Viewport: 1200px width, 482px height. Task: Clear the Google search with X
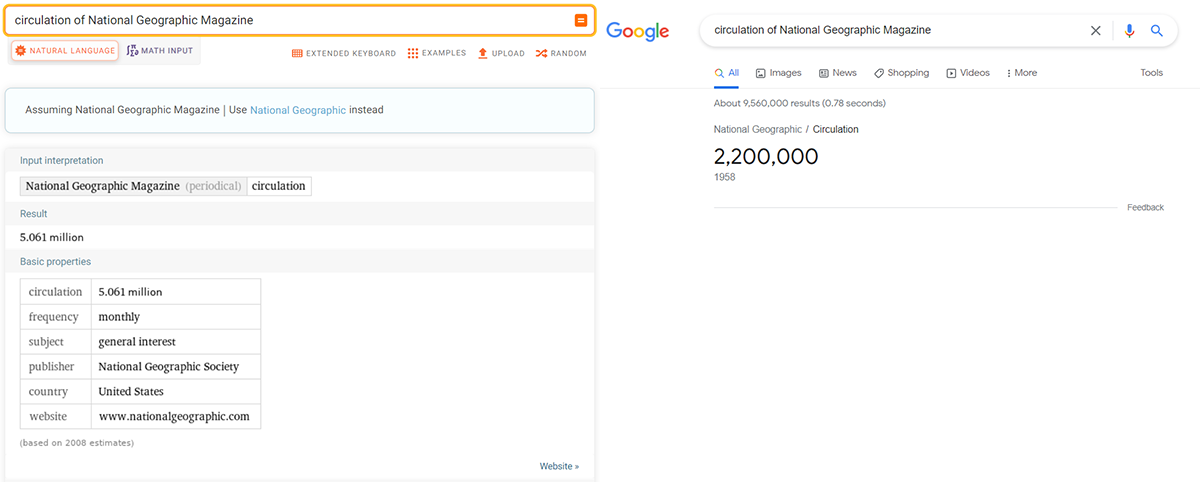1096,31
